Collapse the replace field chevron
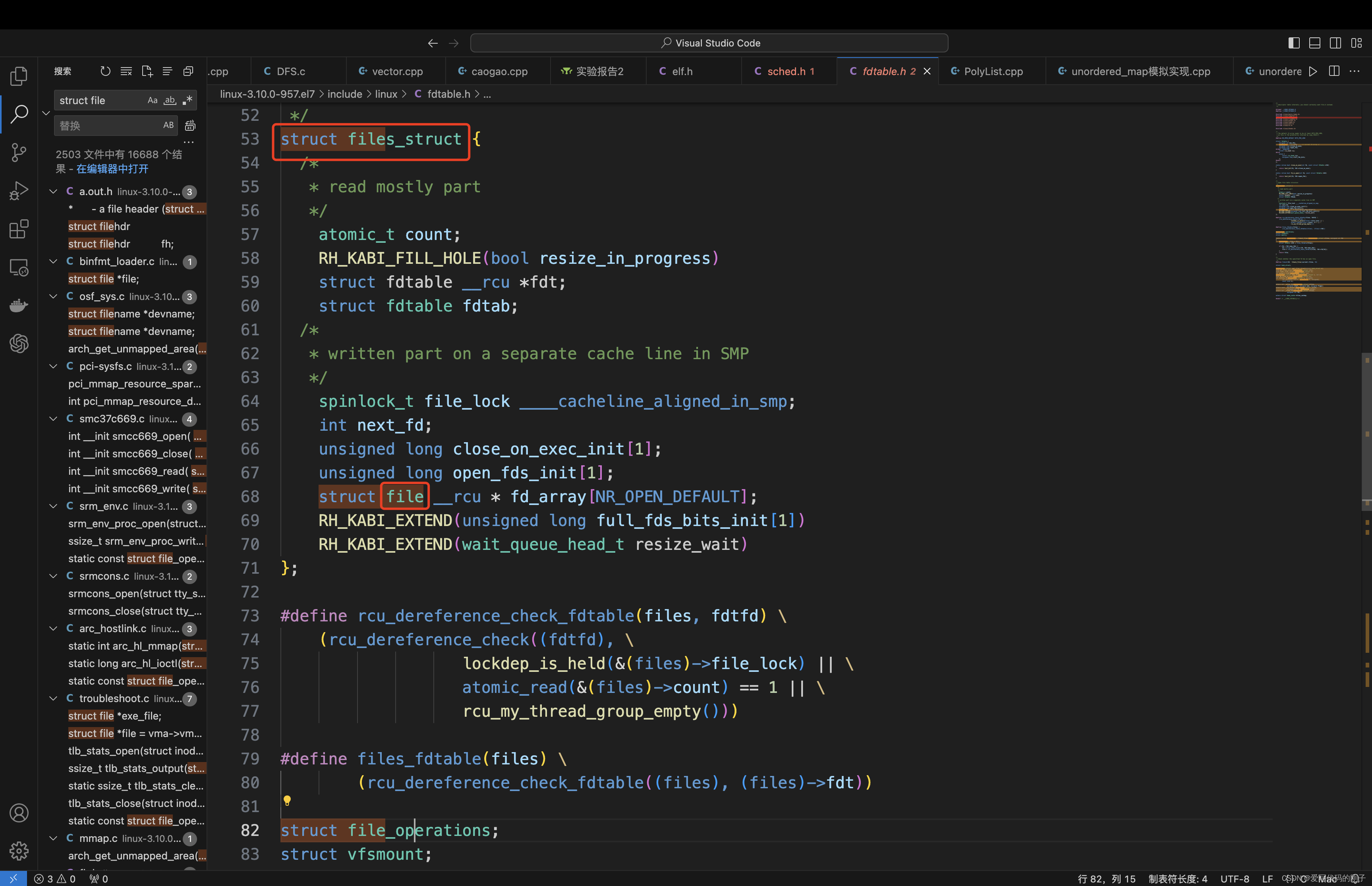 click(46, 113)
